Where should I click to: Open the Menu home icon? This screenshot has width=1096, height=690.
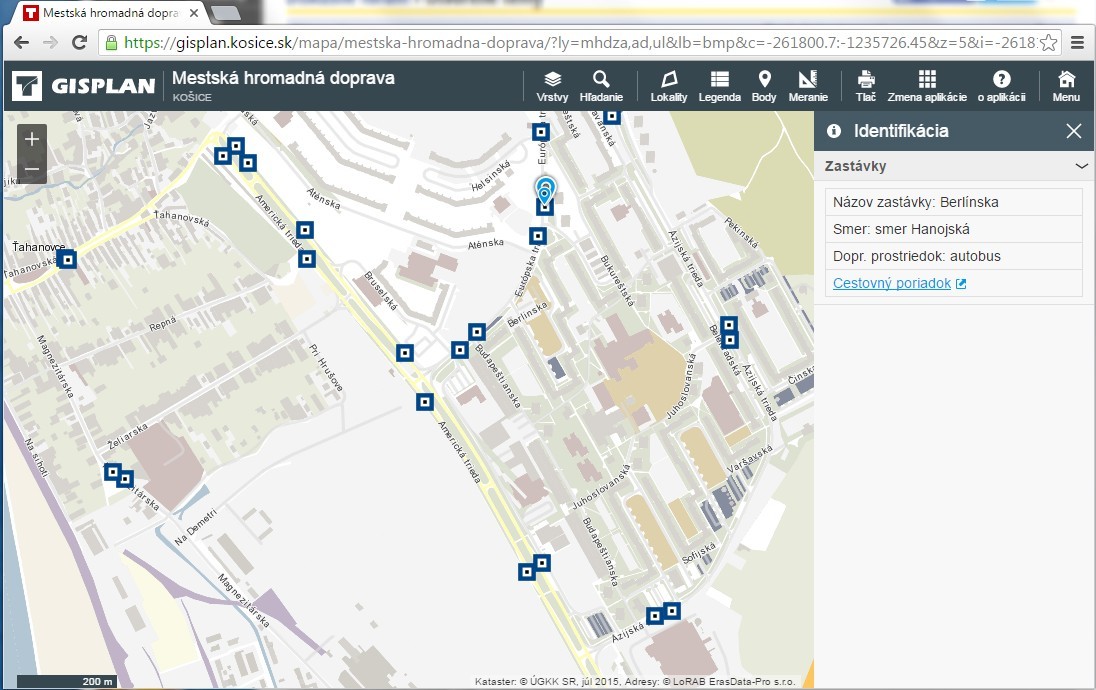[1066, 86]
